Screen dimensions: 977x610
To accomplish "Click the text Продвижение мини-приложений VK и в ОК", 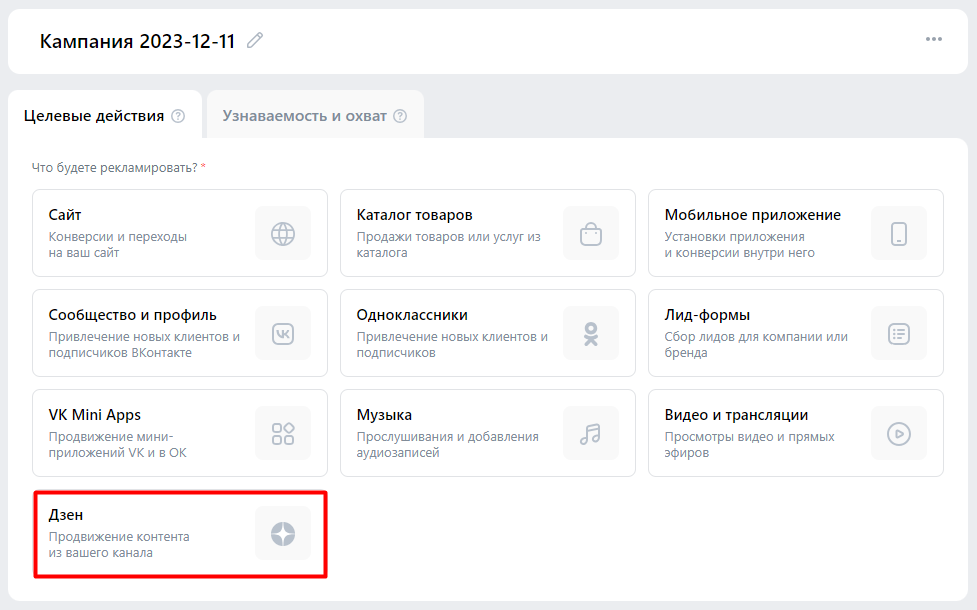I will pyautogui.click(x=118, y=444).
